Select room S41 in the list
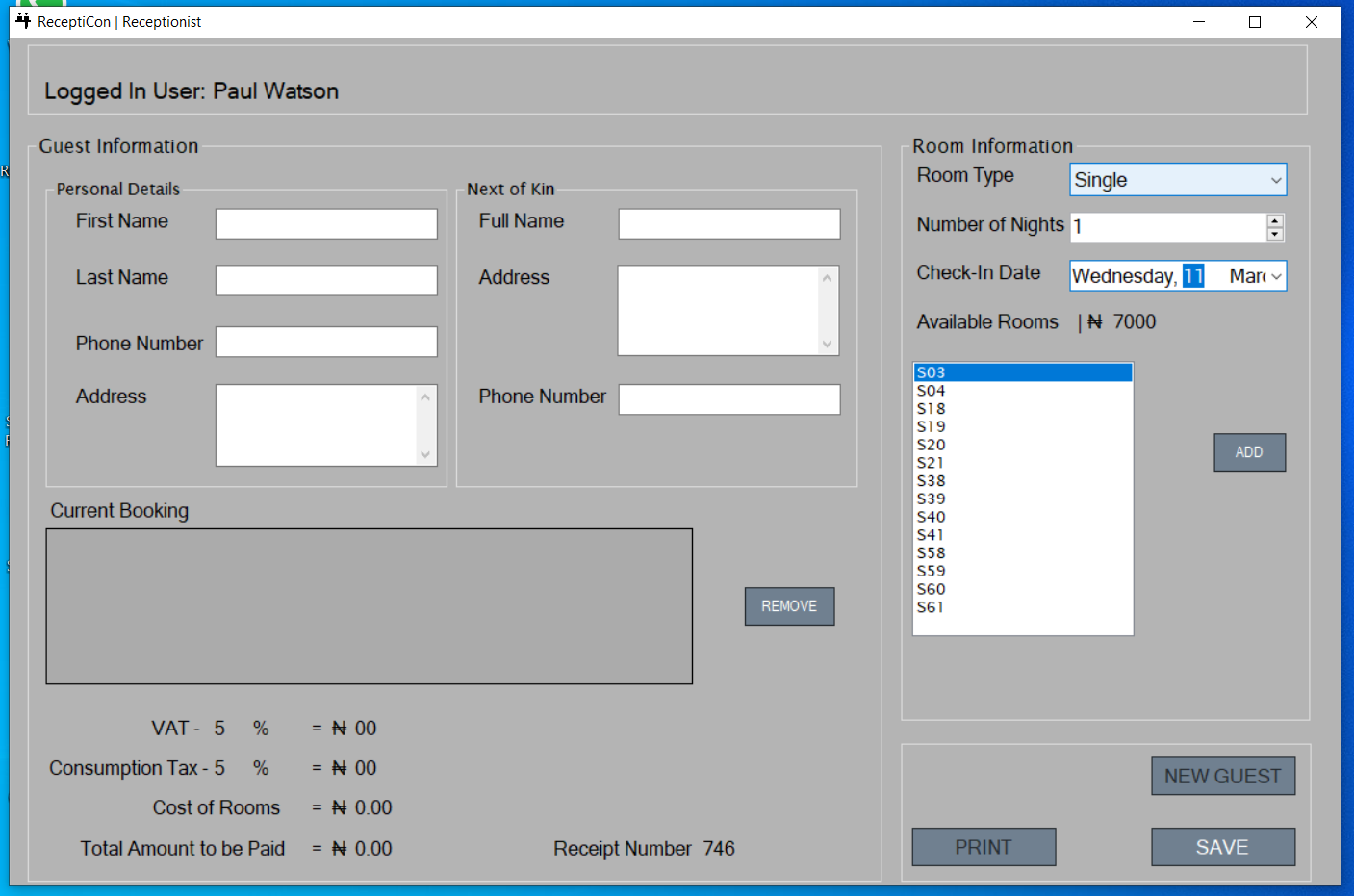1354x896 pixels. (1023, 535)
